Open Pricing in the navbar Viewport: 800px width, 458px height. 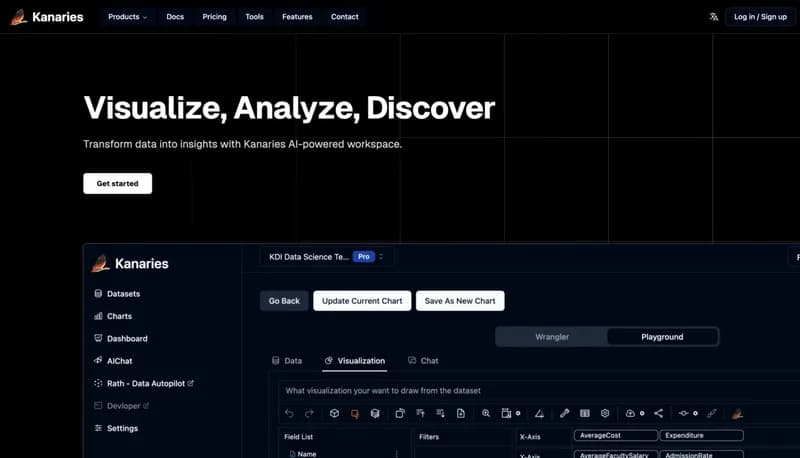214,17
